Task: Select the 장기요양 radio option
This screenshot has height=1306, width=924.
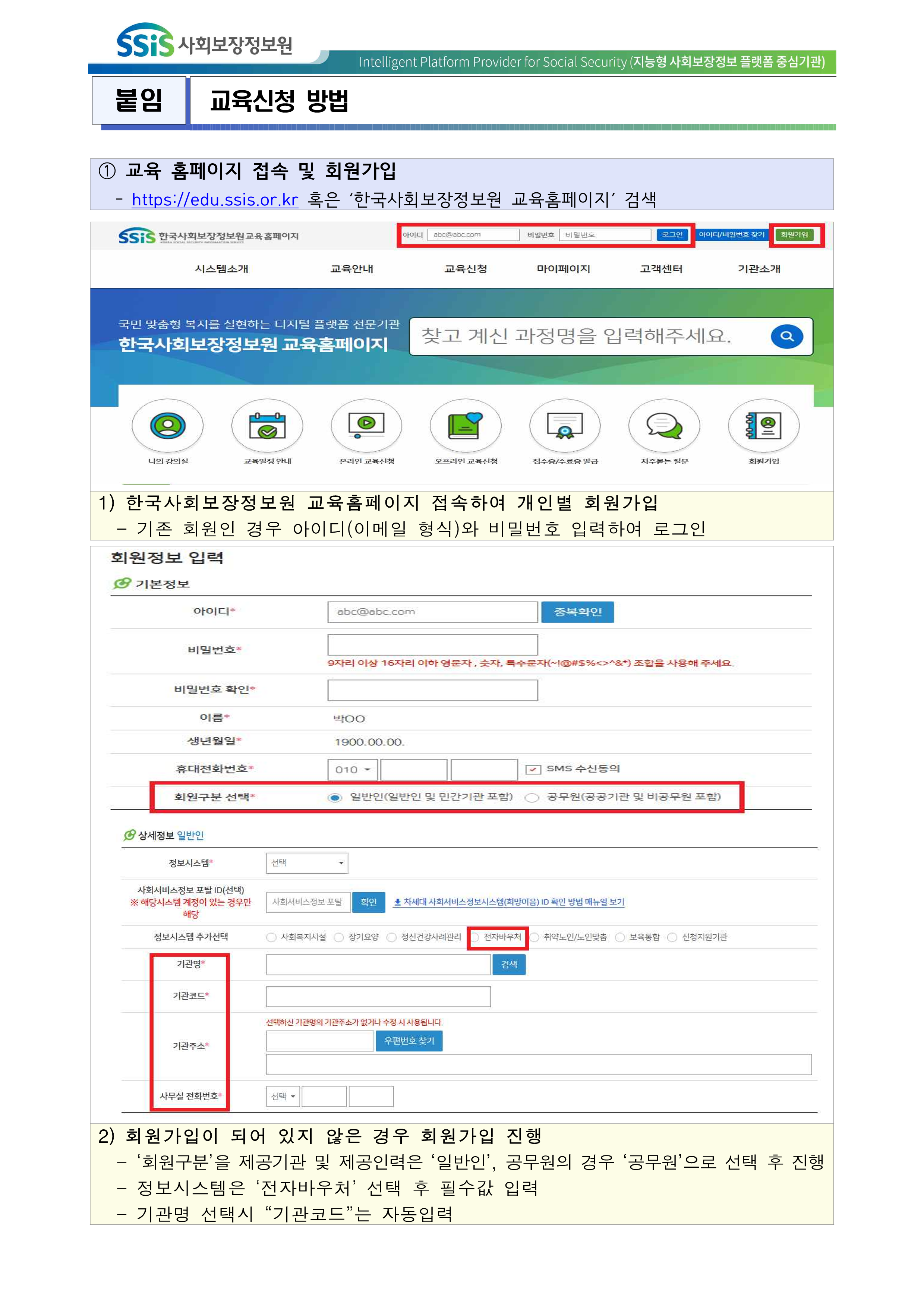Action: click(339, 937)
